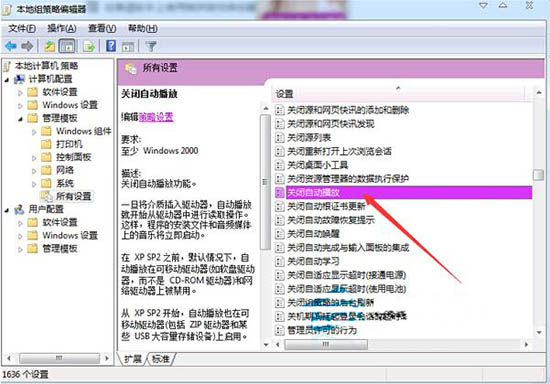The width and height of the screenshot is (550, 384).
Task: Click the Forward arrow toolbar icon
Action: pos(27,46)
